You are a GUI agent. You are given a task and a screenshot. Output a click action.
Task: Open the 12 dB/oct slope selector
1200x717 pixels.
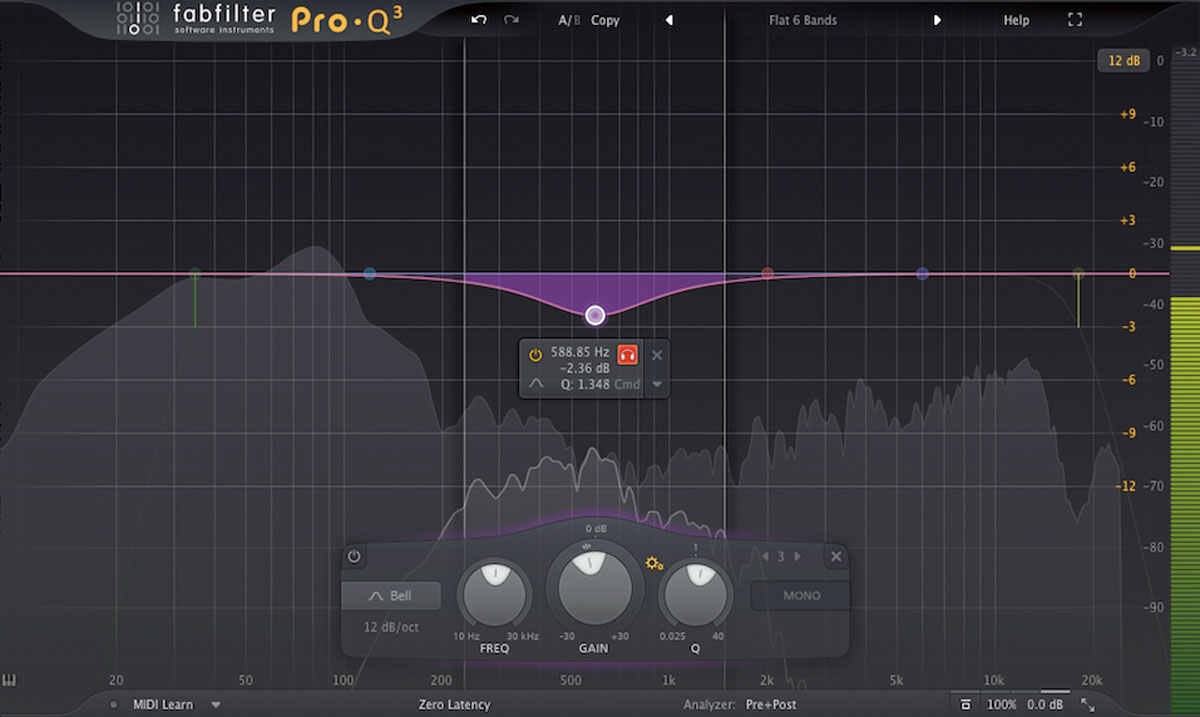390,627
